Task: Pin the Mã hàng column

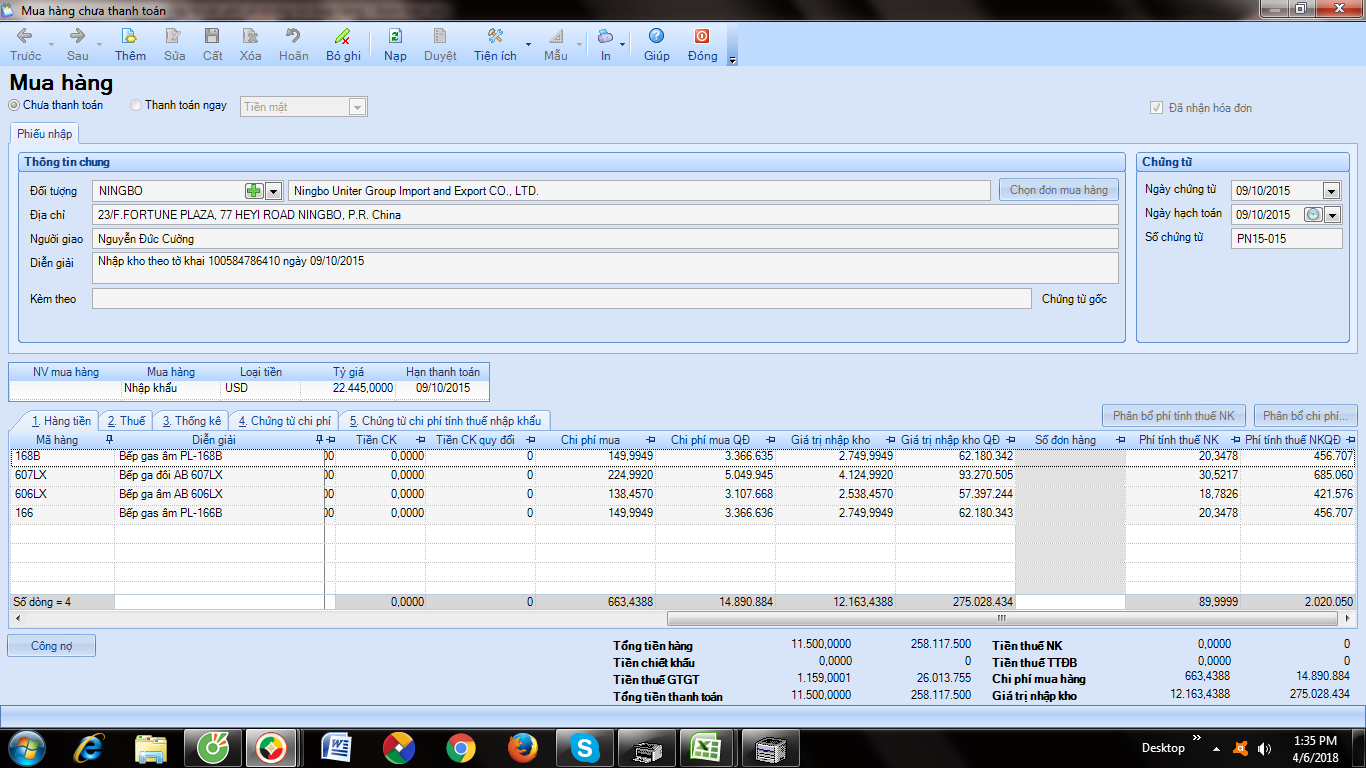Action: tap(109, 440)
